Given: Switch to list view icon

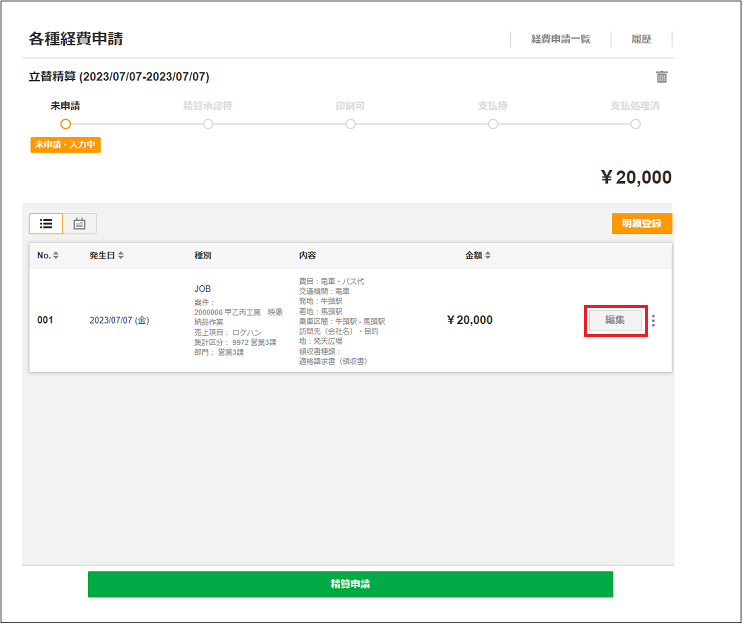Looking at the screenshot, I should pyautogui.click(x=46, y=224).
